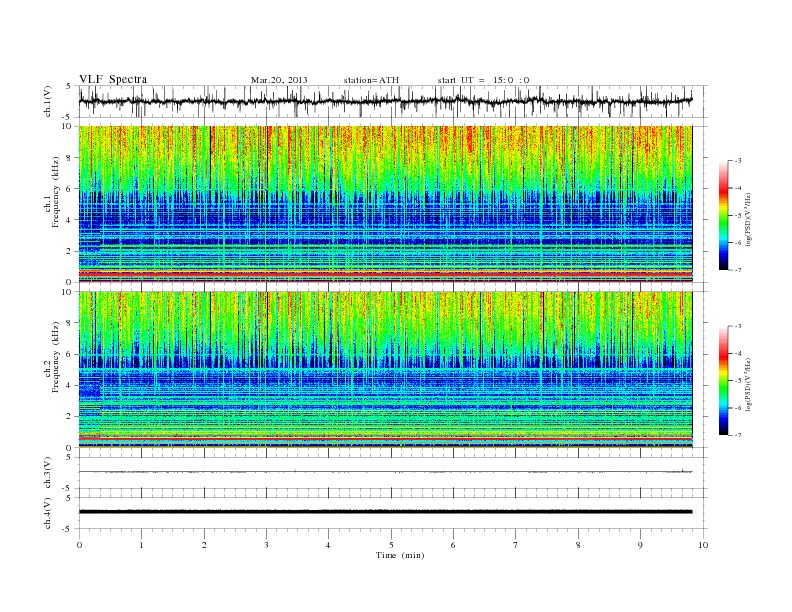Click the "ch.1(V)" waveform axis label

pos(48,101)
